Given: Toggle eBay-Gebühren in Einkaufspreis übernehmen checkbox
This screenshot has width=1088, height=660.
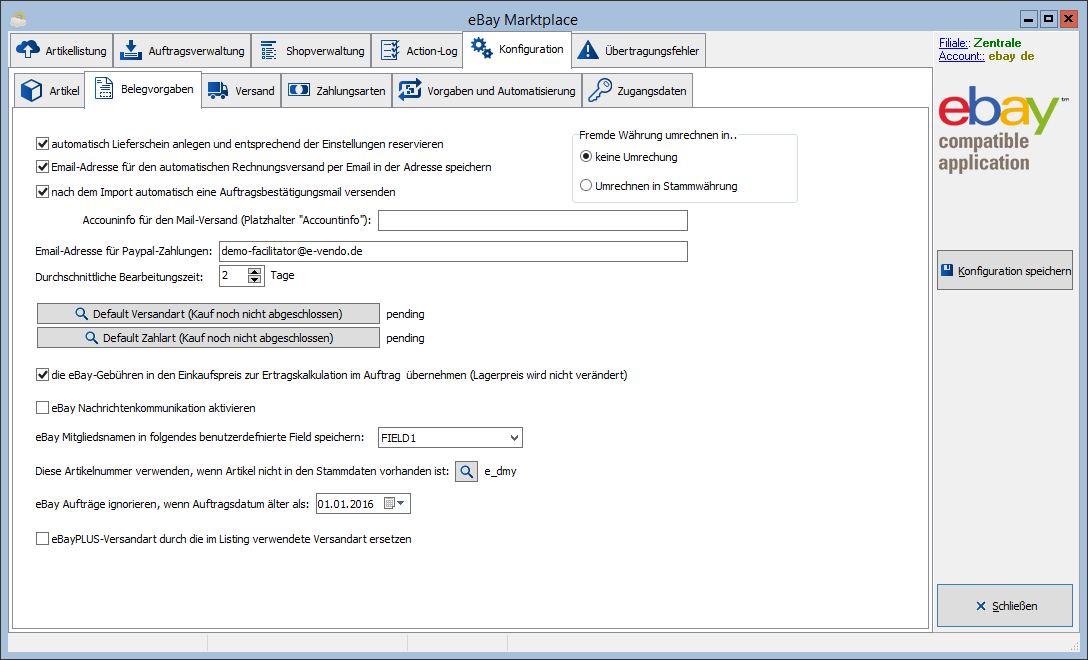Looking at the screenshot, I should point(42,375).
